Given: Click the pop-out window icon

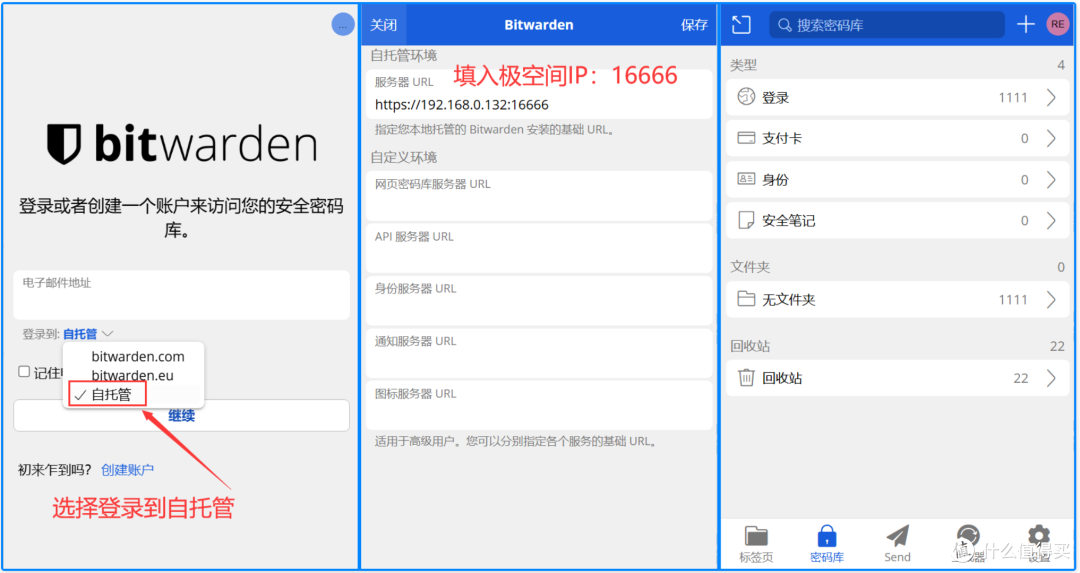Looking at the screenshot, I should 741,25.
